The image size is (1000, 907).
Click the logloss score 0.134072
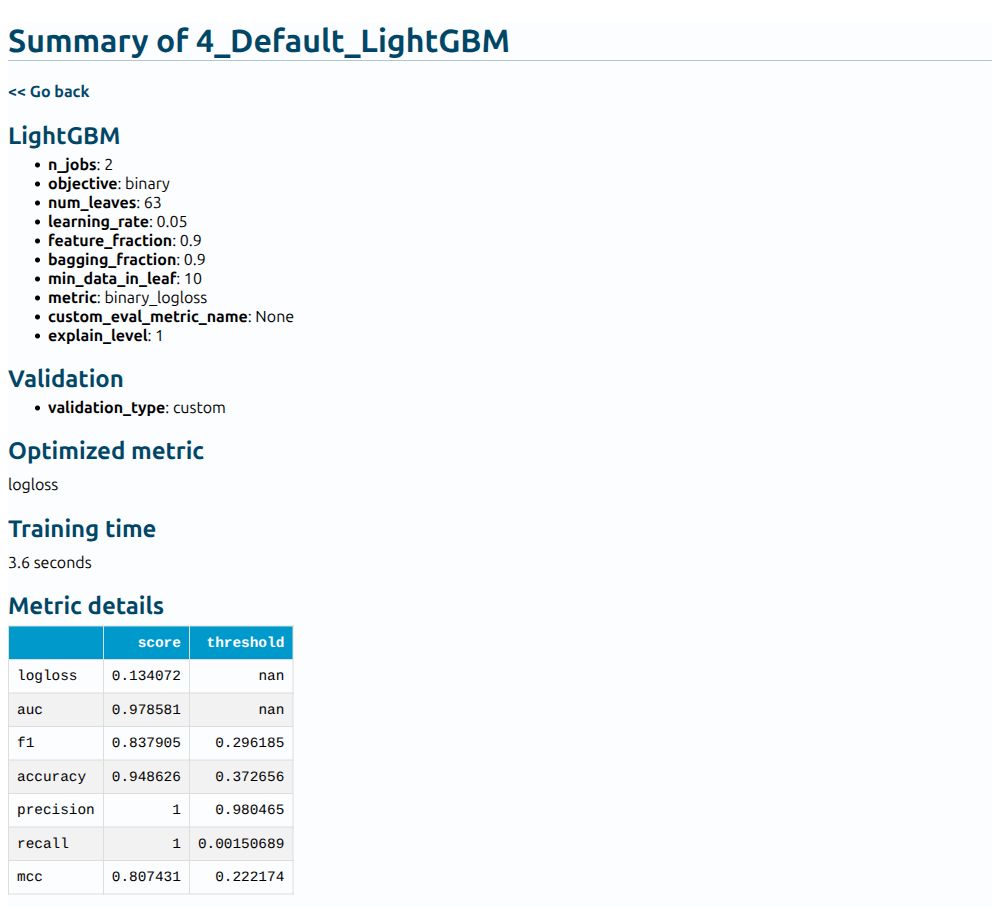[x=147, y=675]
